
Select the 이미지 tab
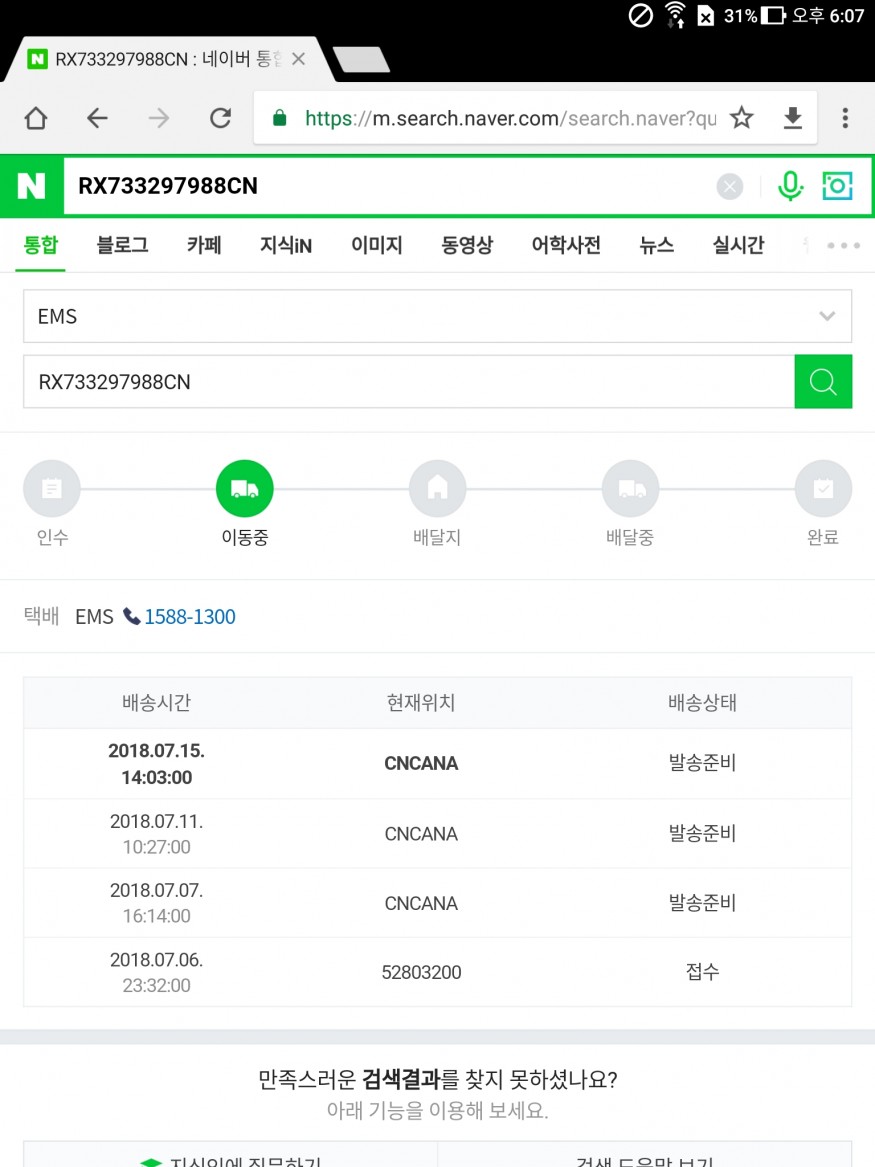click(x=376, y=245)
